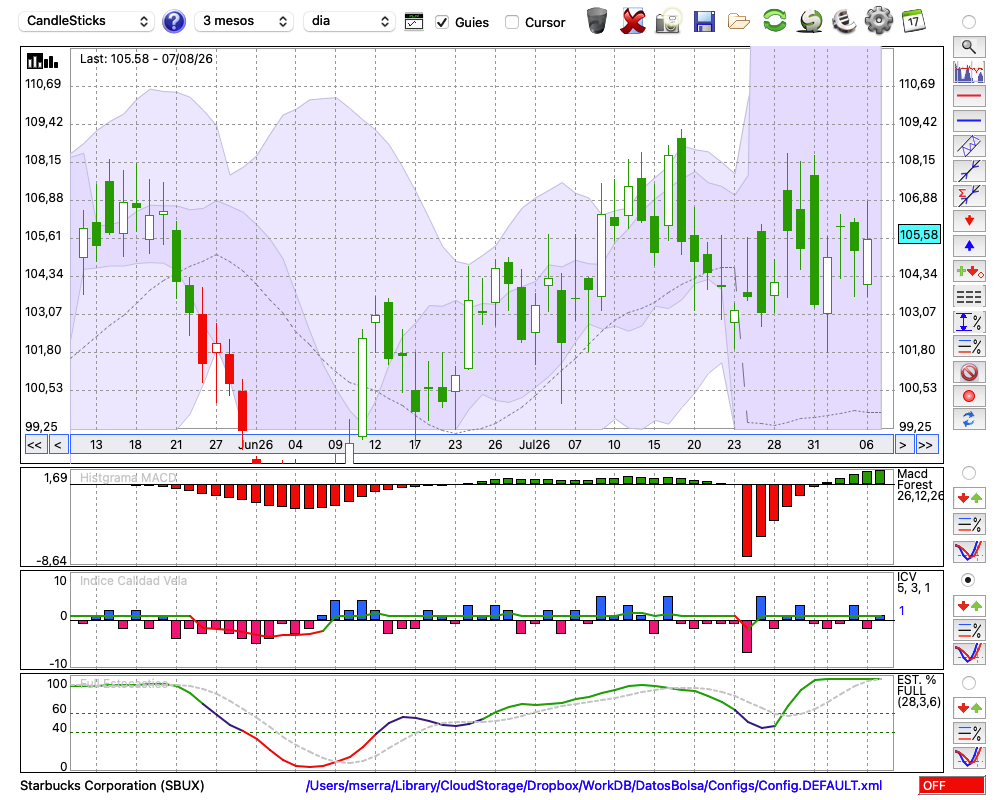Click the red record circle icon

969,396
